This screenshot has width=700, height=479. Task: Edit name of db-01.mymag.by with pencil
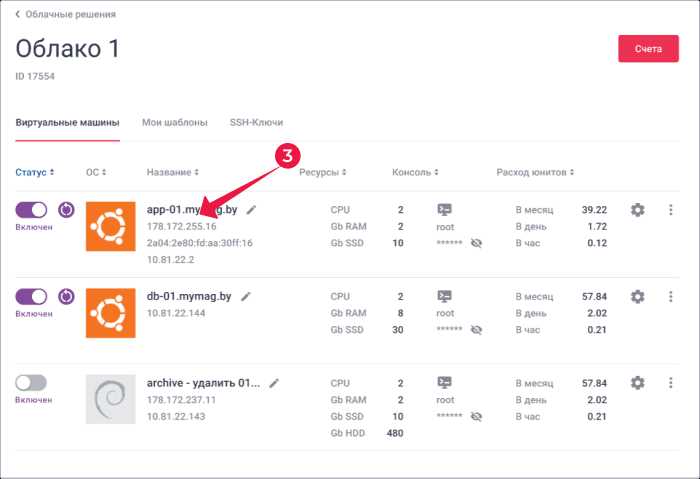pyautogui.click(x=246, y=296)
